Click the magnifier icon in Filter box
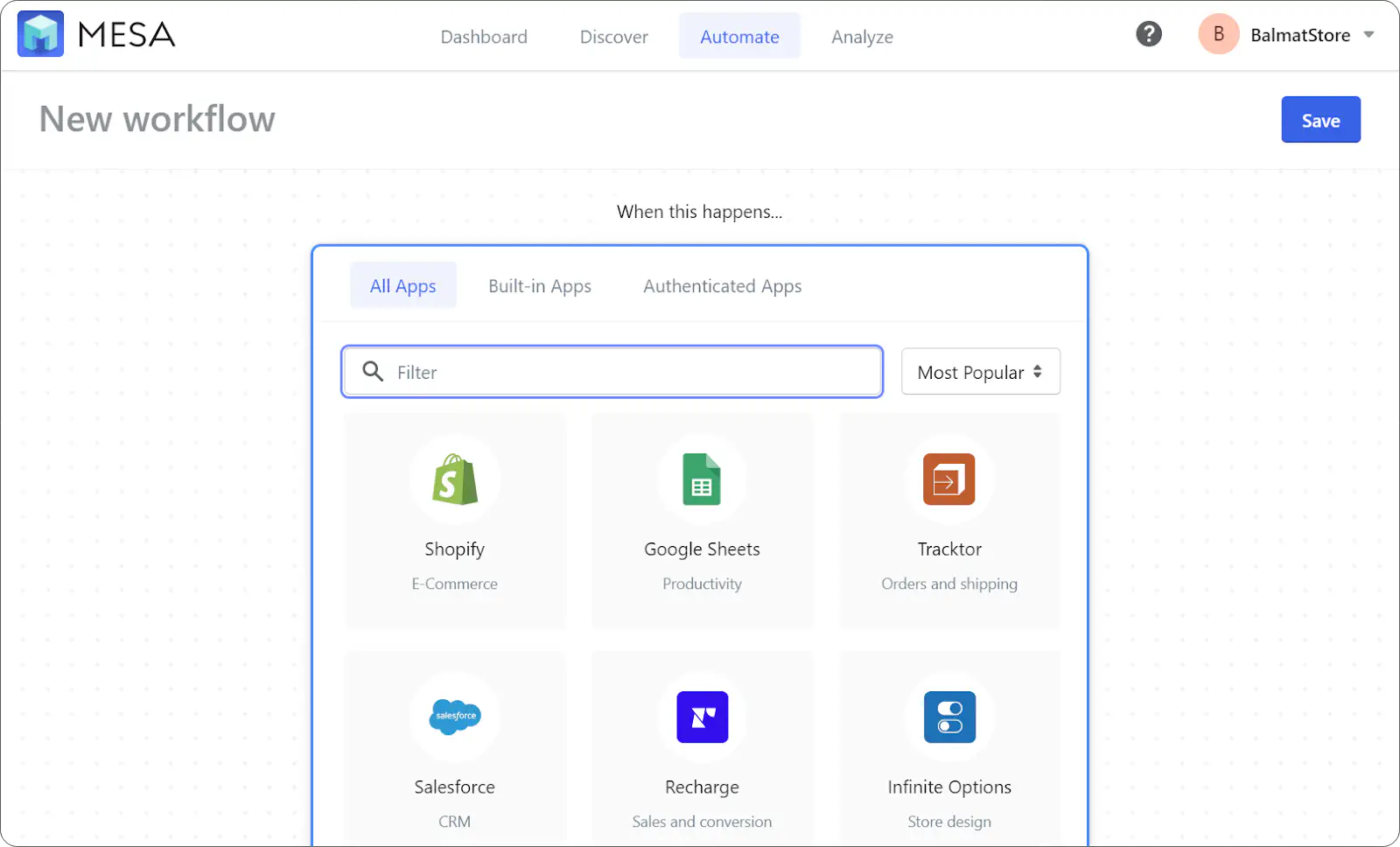Viewport: 1400px width, 847px height. click(373, 371)
